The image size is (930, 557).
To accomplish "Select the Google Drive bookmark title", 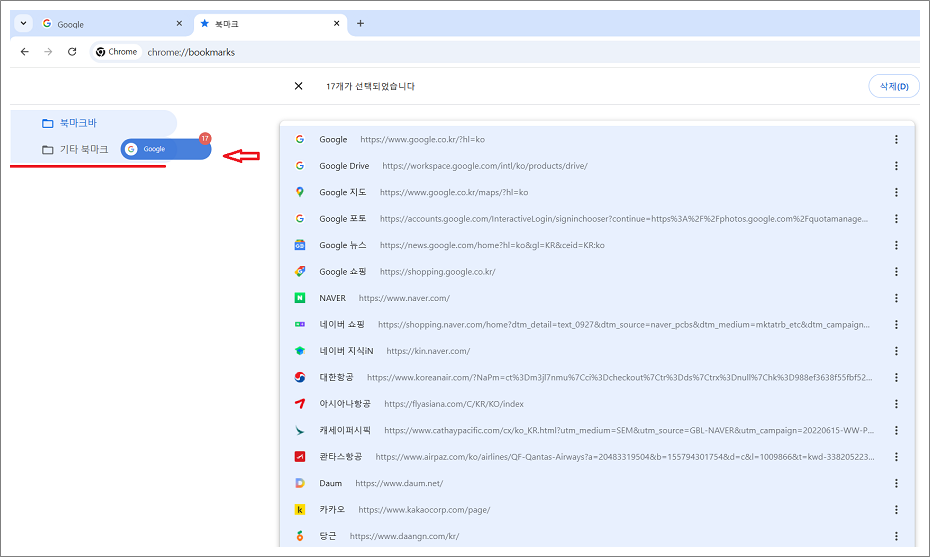I will coord(344,165).
